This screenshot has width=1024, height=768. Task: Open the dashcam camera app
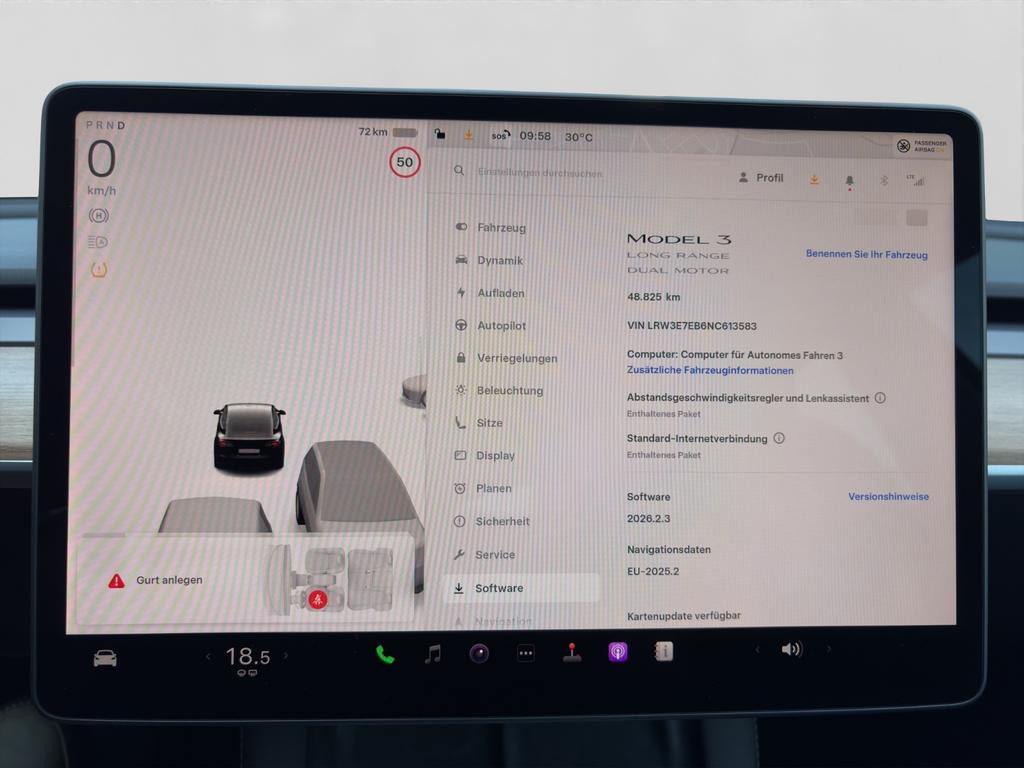click(x=479, y=653)
